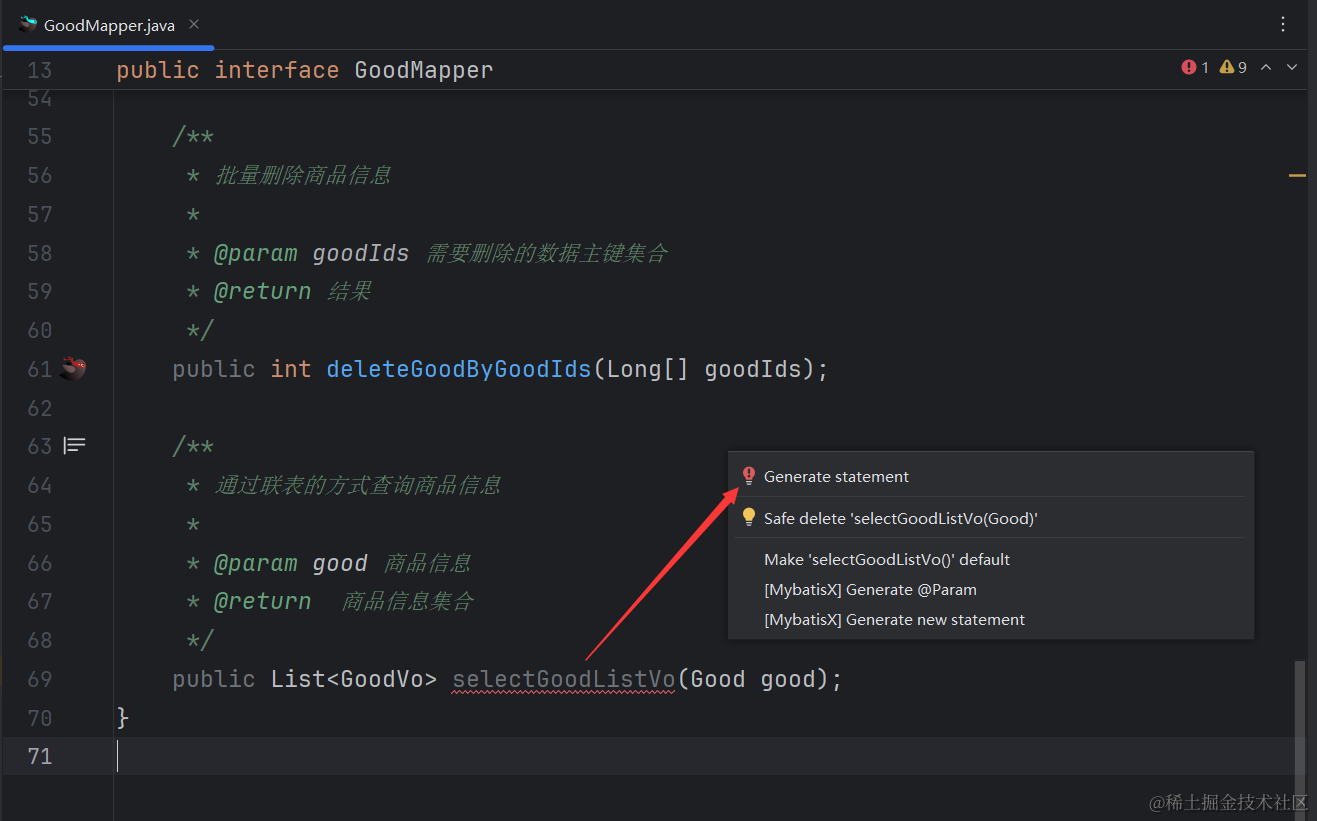This screenshot has width=1317, height=821.
Task: Jump to previous problem with up chevron
Action: 1266,67
